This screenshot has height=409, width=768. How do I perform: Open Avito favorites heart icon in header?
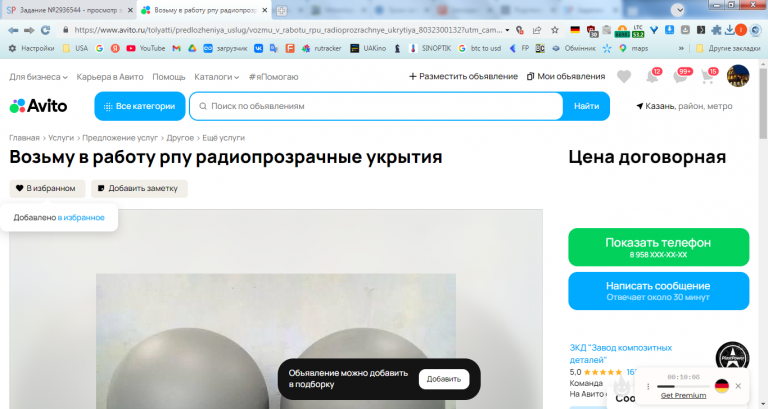coord(624,76)
